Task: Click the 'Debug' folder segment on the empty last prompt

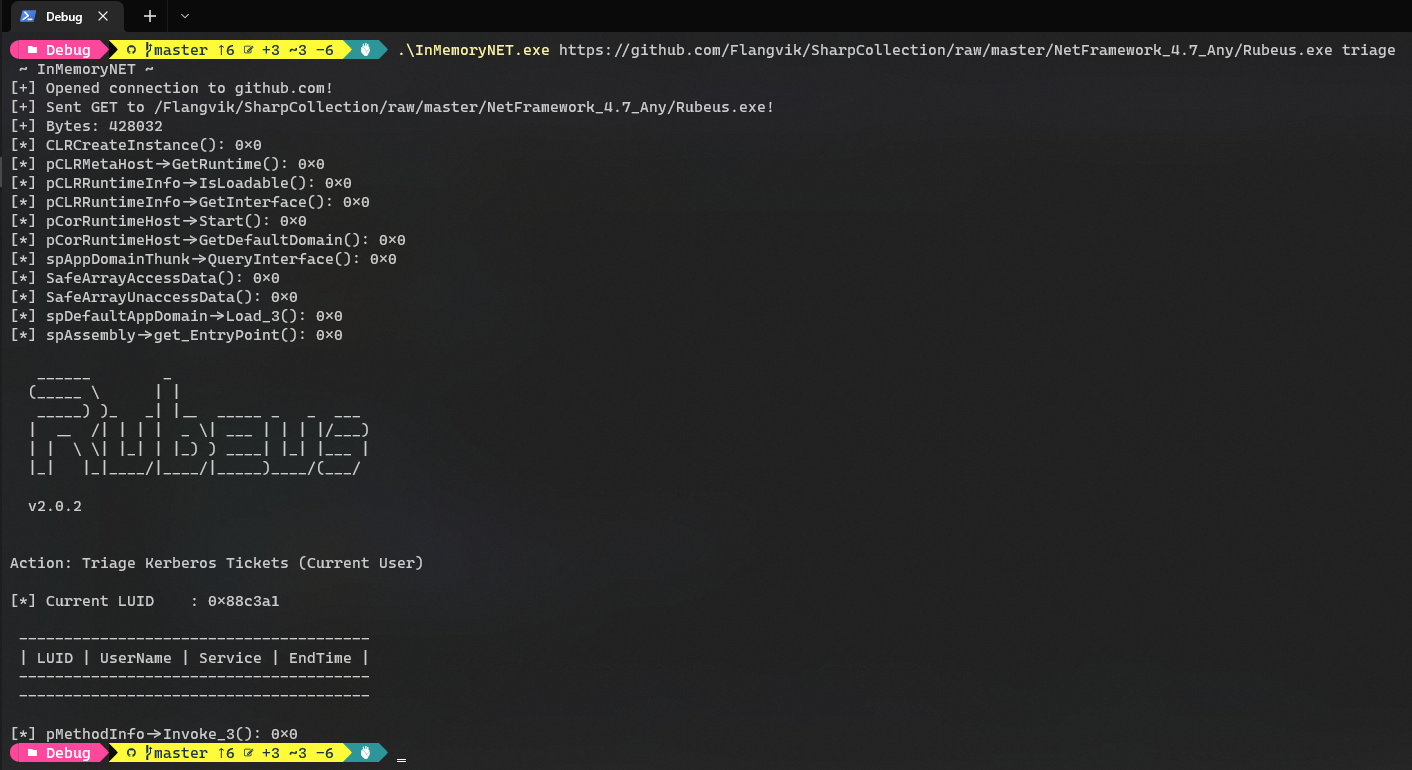Action: coord(60,753)
